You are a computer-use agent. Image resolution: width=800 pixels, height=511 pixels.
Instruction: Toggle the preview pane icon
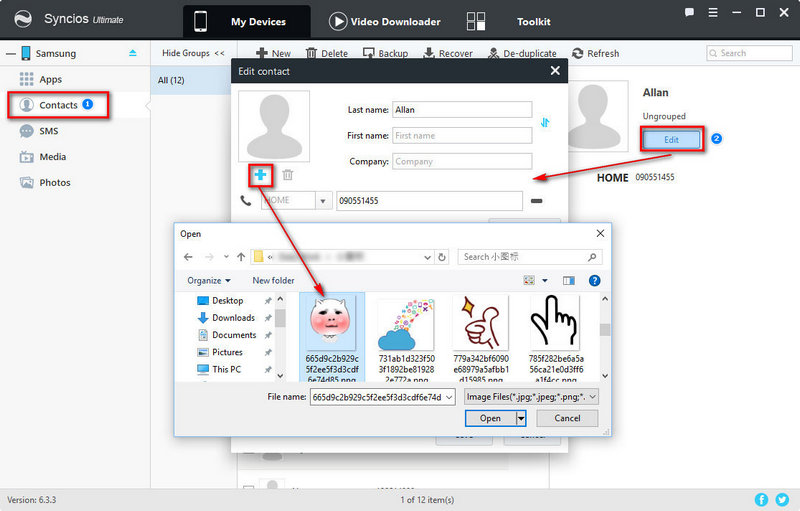pos(568,280)
